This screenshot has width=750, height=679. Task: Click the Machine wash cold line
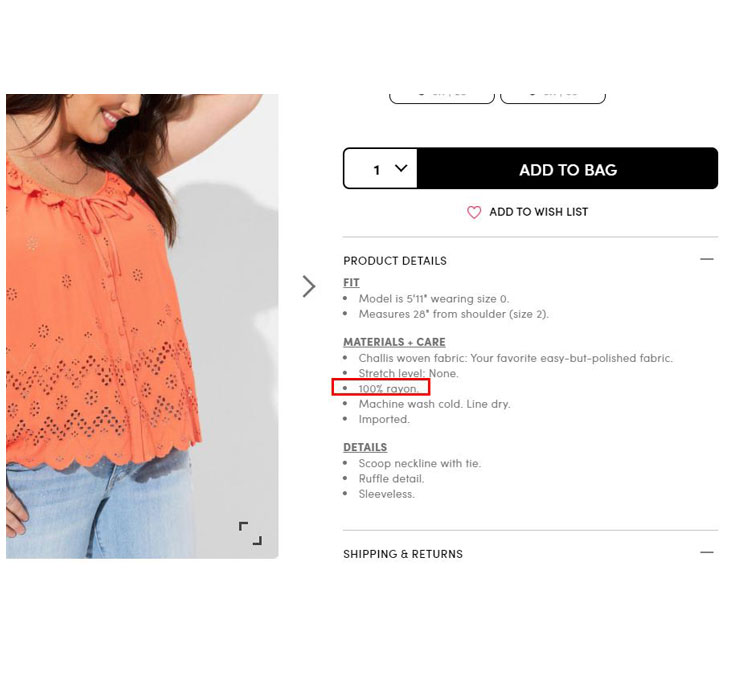pyautogui.click(x=434, y=404)
